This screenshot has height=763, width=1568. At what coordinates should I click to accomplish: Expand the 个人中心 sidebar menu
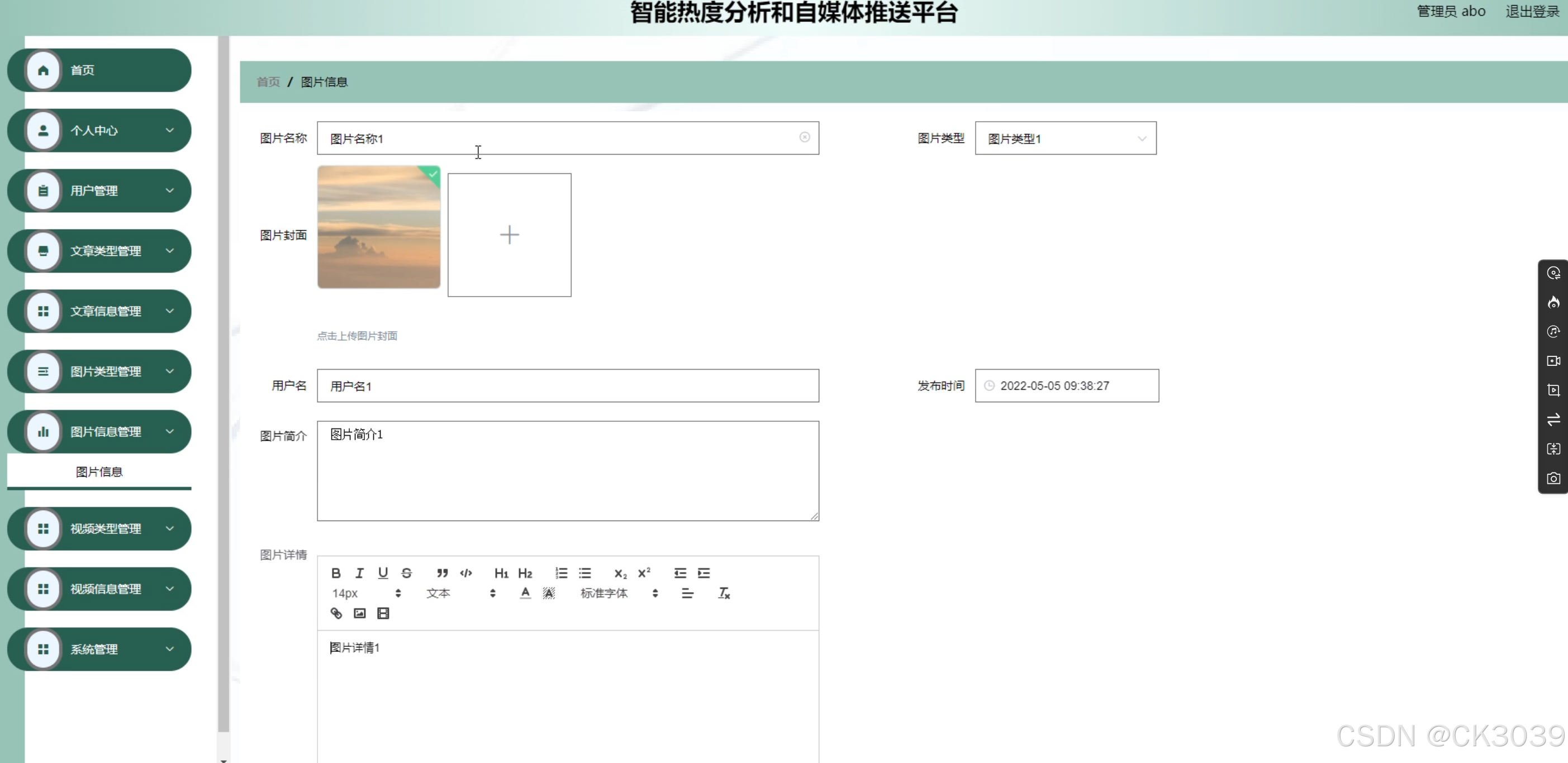(98, 130)
